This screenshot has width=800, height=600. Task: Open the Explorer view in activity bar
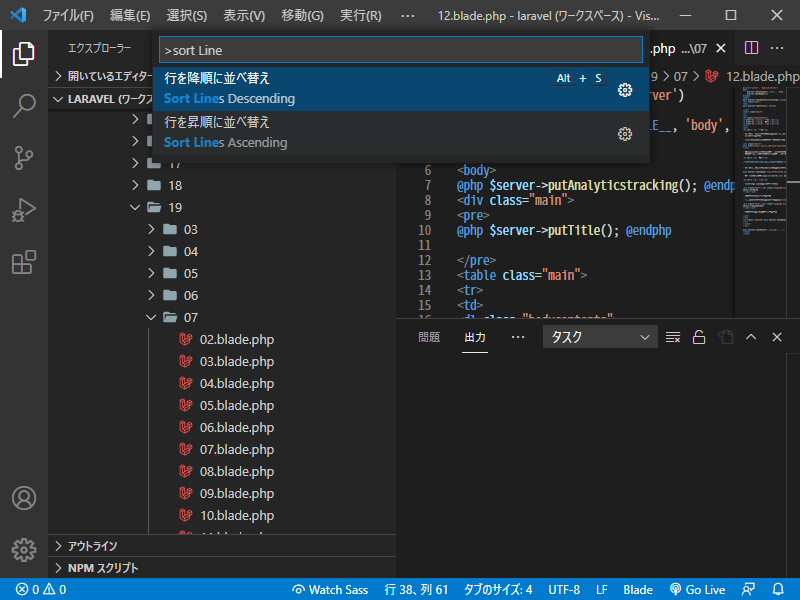(24, 54)
